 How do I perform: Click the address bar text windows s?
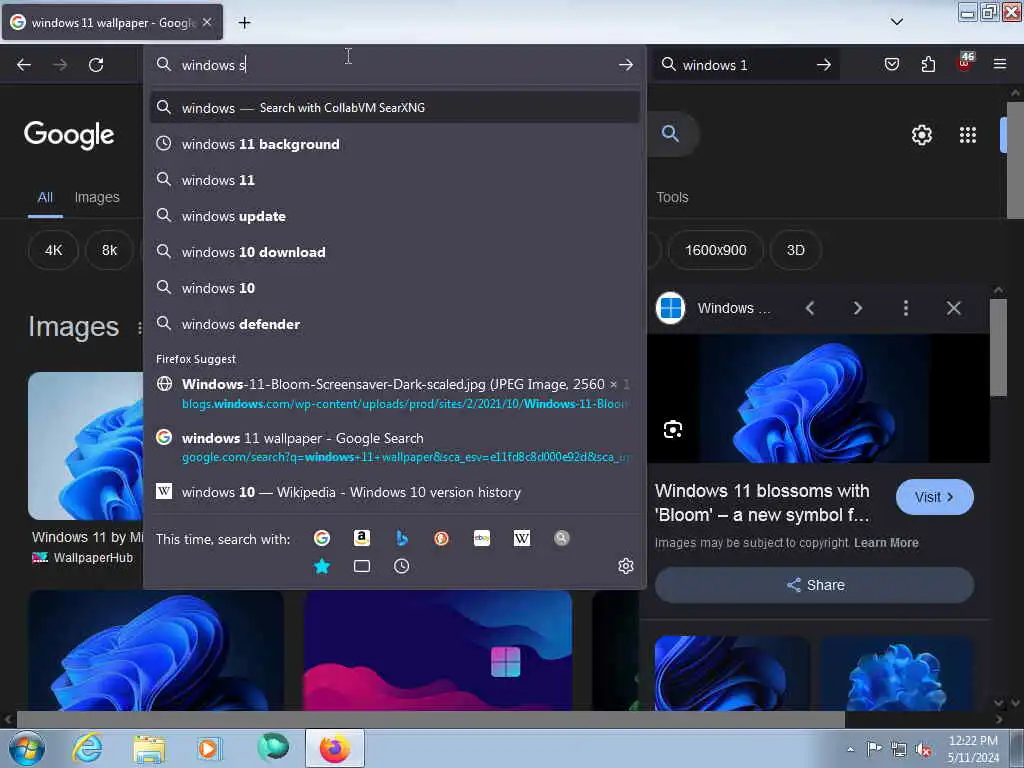[x=214, y=65]
